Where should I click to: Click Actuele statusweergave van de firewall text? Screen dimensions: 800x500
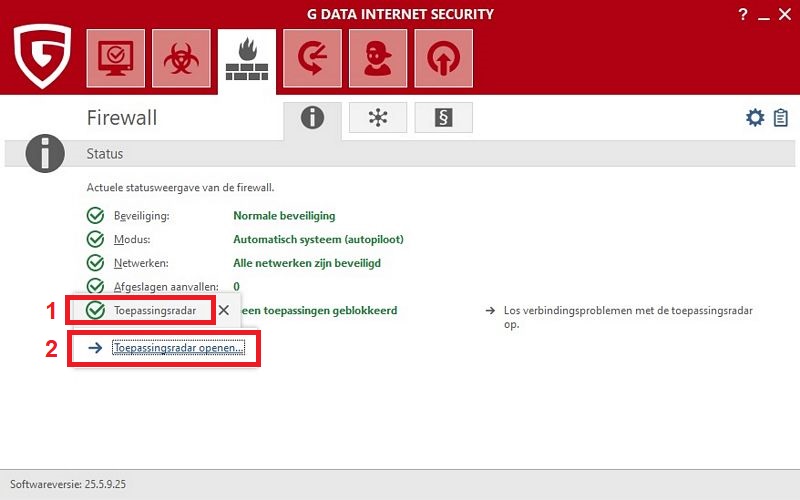[180, 188]
